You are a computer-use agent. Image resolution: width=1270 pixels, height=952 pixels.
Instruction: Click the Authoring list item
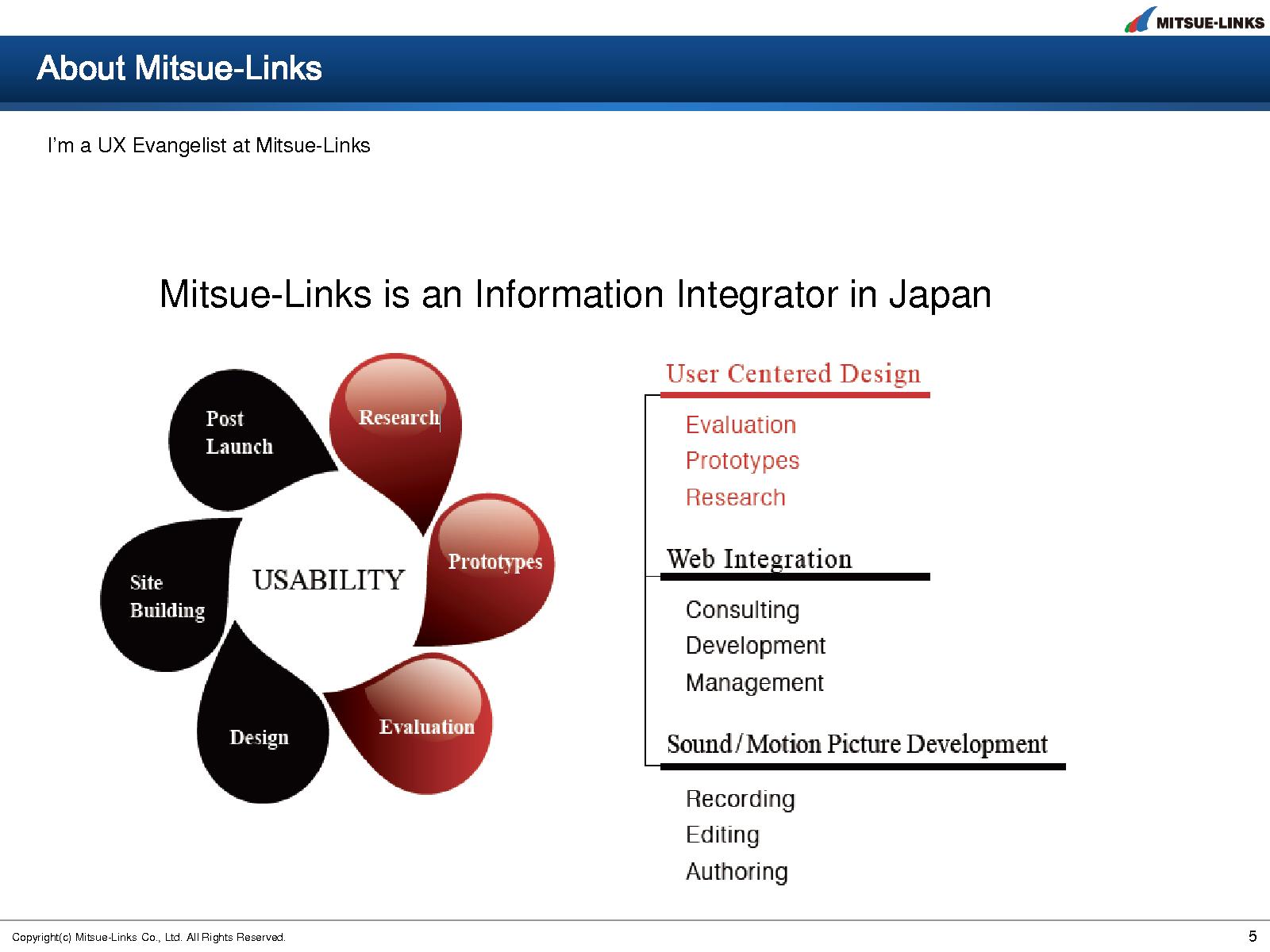737,872
